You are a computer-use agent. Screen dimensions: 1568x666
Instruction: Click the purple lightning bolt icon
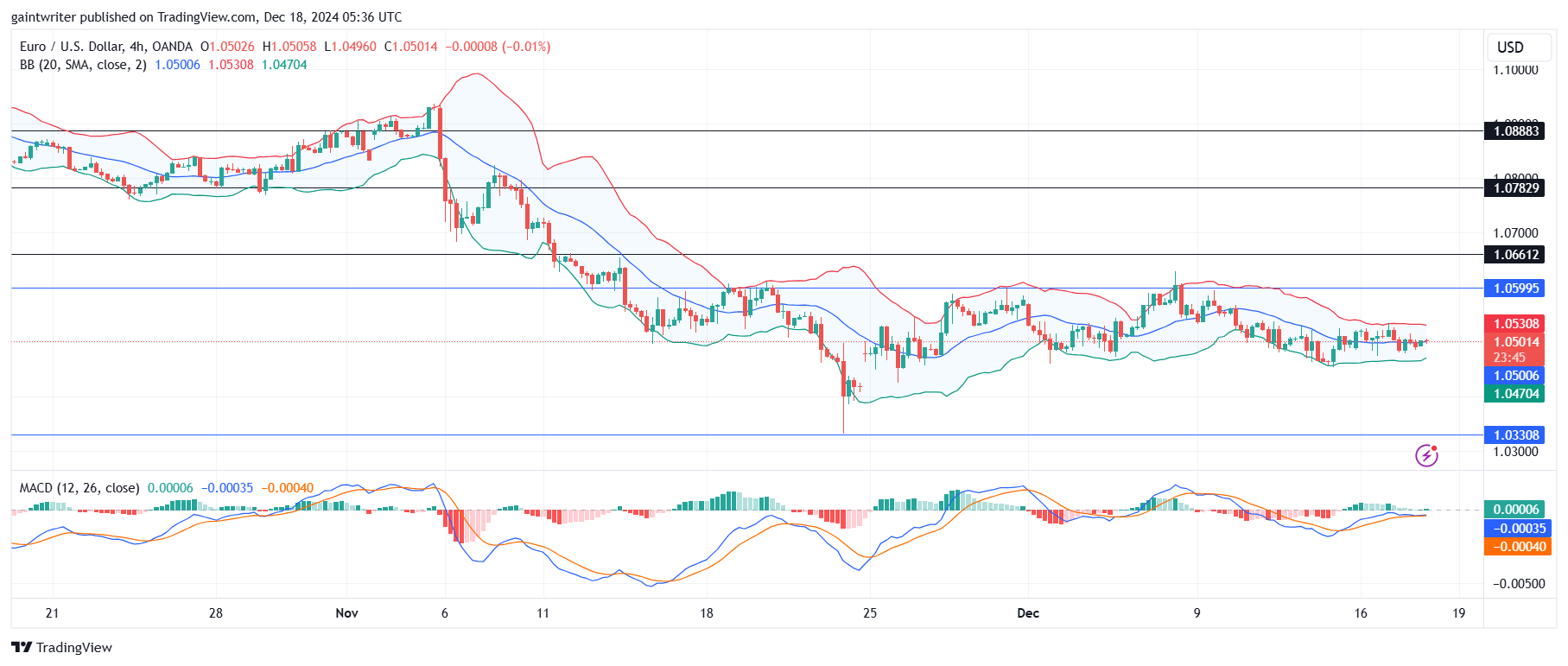(x=1426, y=455)
